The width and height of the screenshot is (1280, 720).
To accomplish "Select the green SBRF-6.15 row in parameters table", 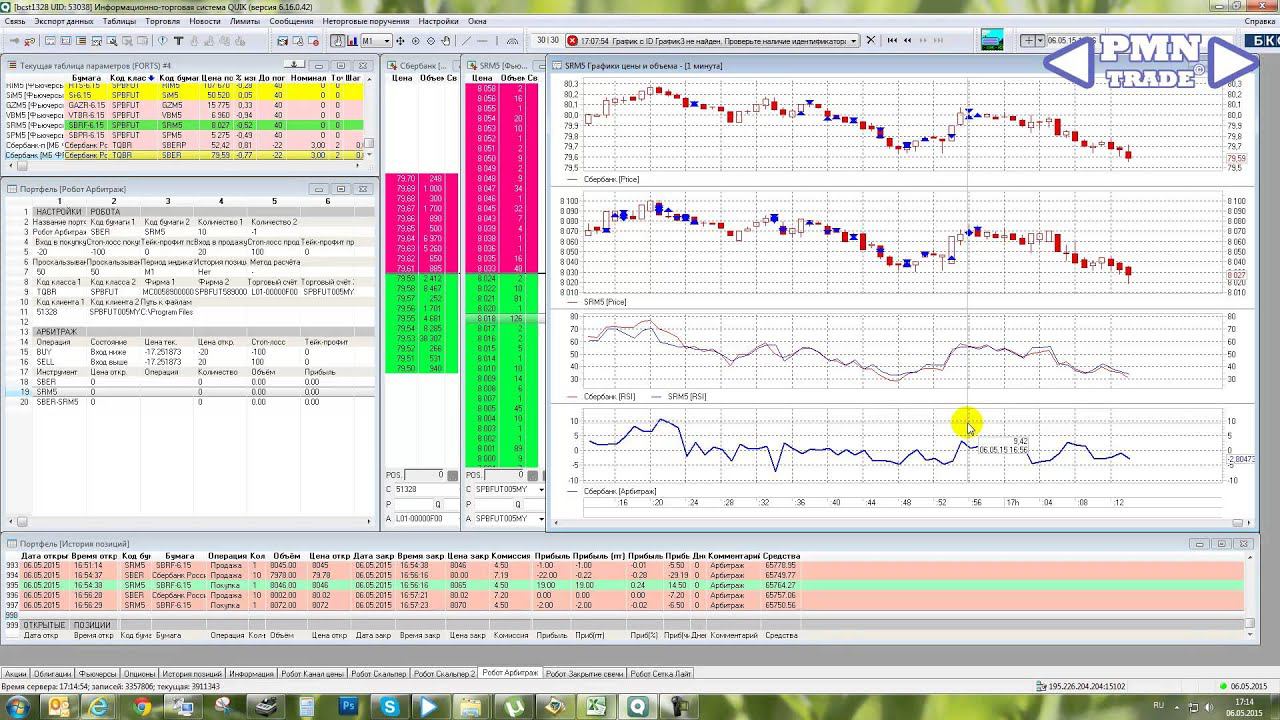I will click(186, 126).
